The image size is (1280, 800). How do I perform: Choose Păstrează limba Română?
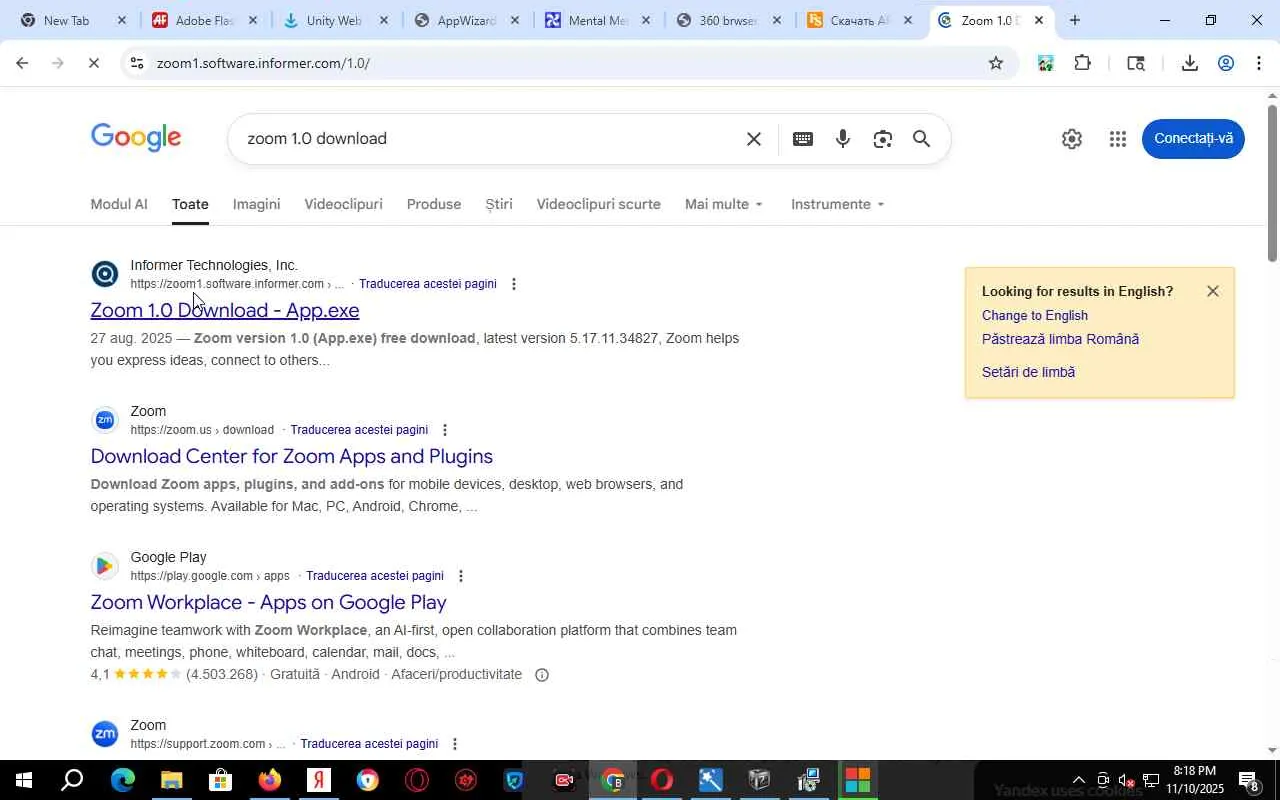pos(1060,339)
